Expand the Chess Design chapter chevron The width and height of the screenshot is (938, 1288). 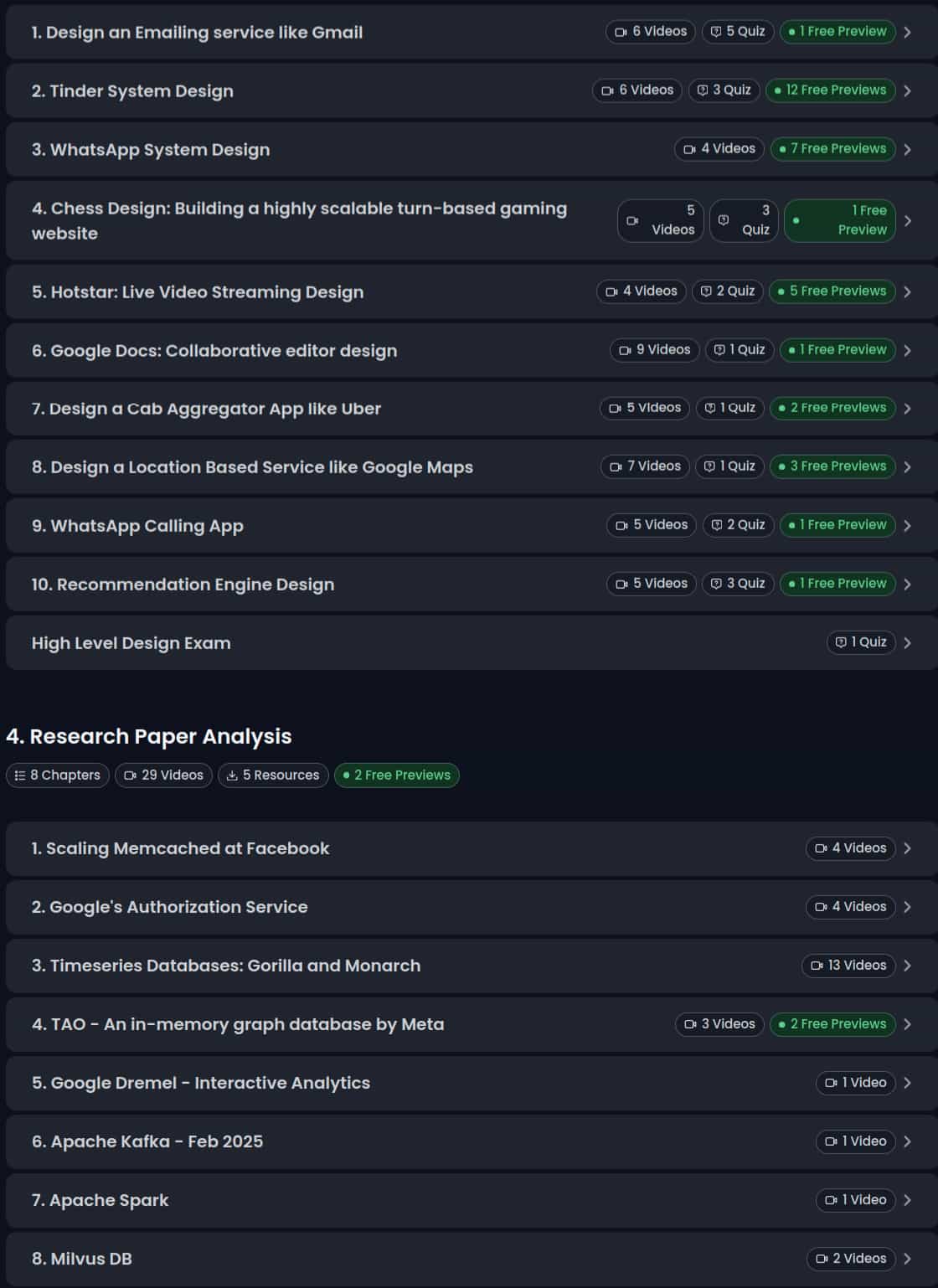pos(907,220)
